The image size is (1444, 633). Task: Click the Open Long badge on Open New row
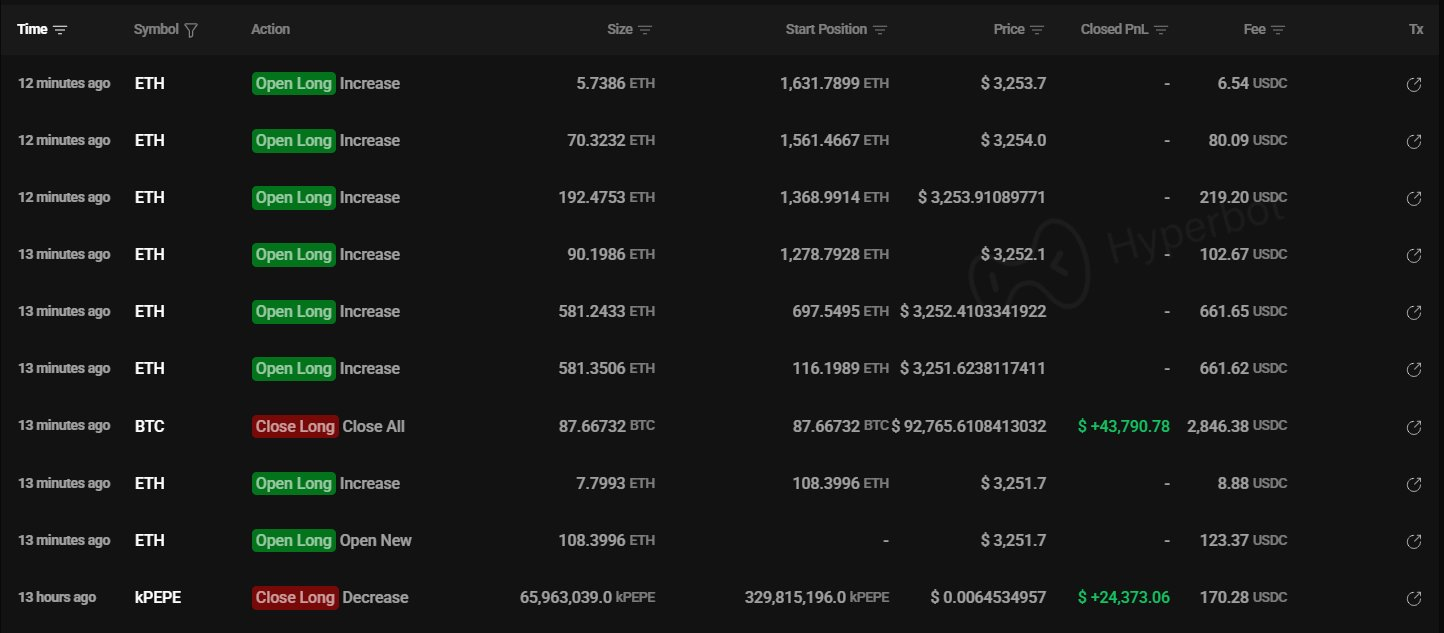293,540
